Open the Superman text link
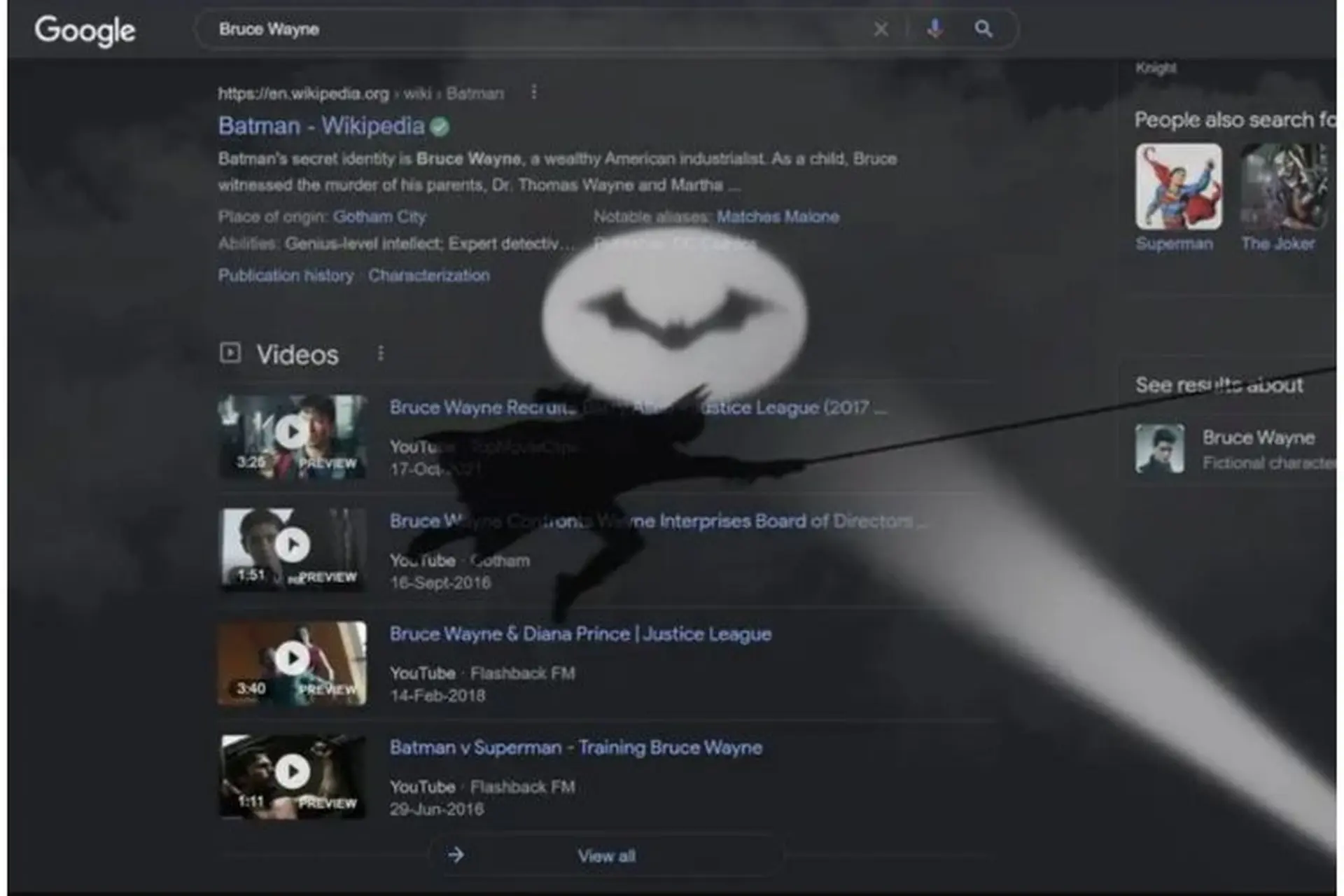This screenshot has height=896, width=1344. click(x=1174, y=244)
